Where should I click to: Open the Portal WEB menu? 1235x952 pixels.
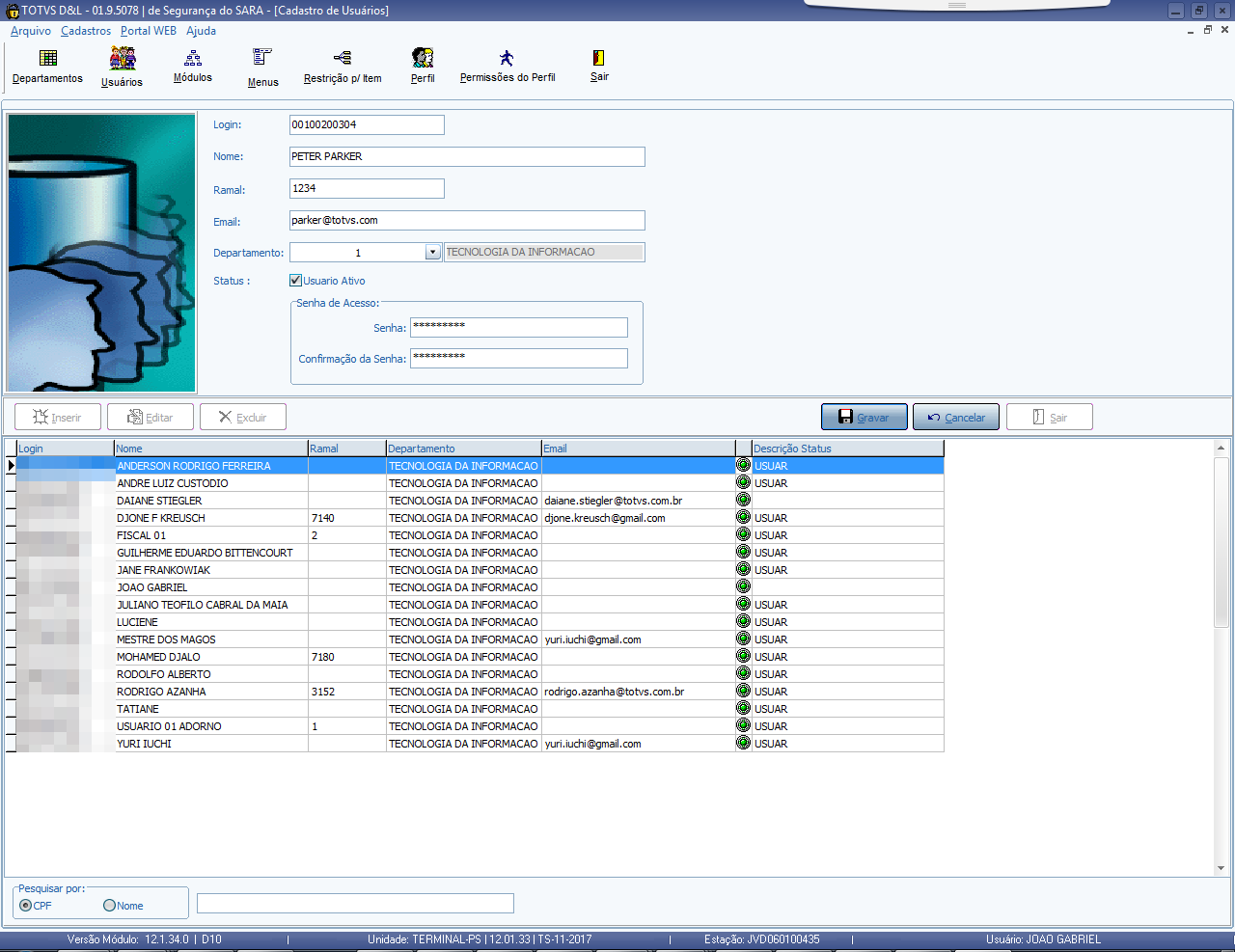pyautogui.click(x=149, y=31)
